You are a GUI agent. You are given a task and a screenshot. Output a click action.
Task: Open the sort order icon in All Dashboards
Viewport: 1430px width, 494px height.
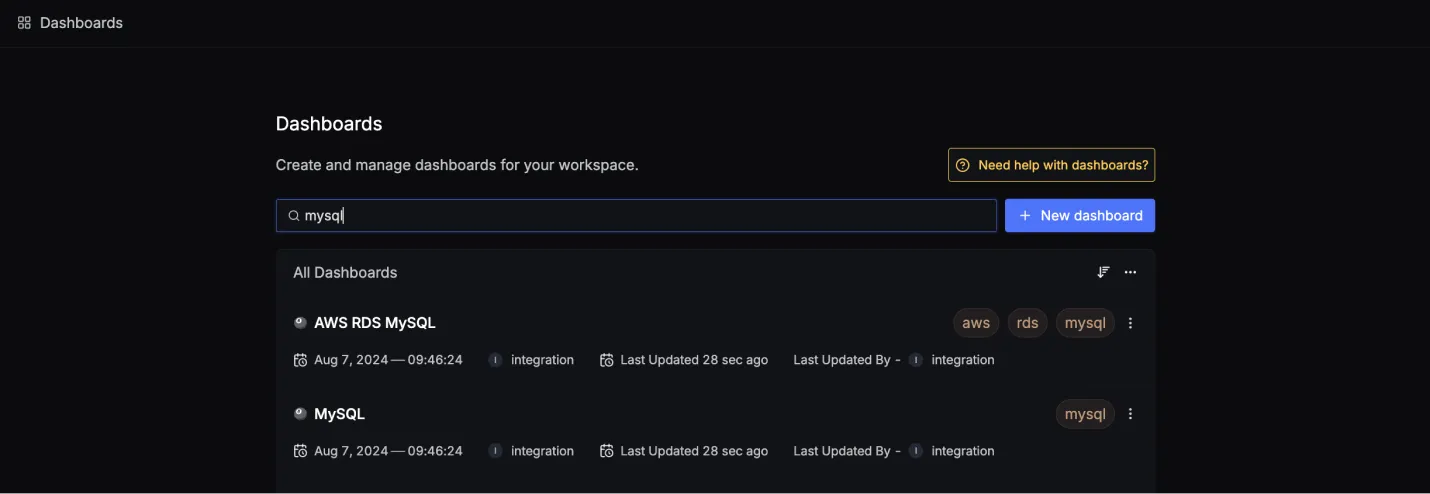(x=1103, y=272)
